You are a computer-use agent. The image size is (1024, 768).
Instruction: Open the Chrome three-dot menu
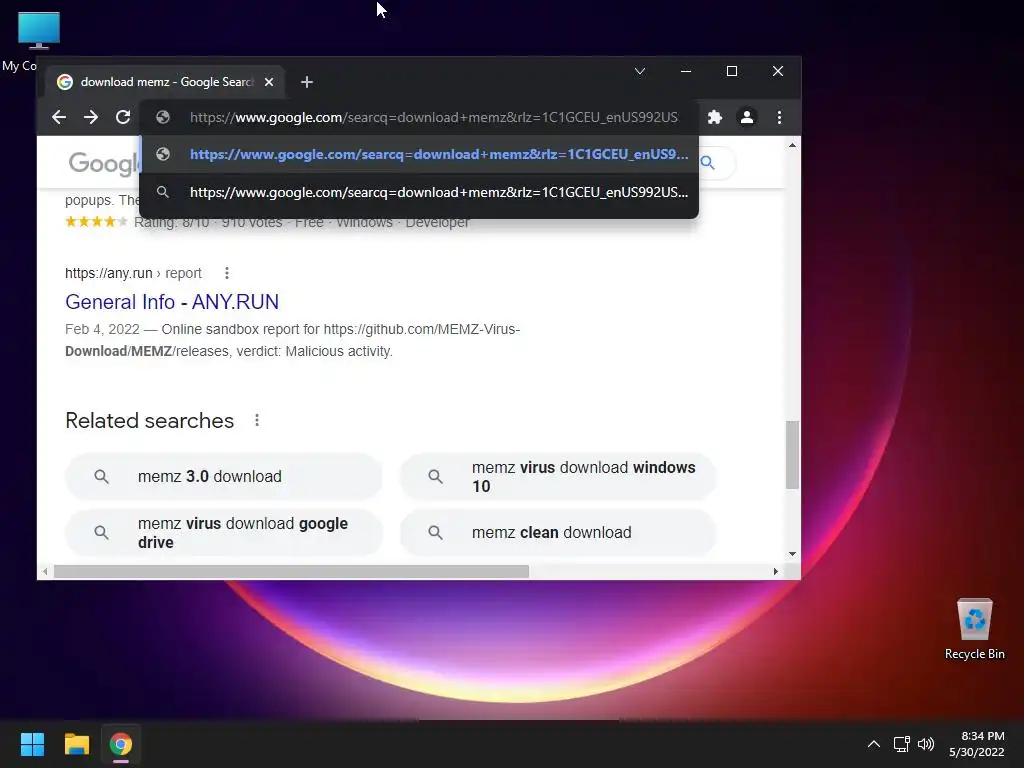click(x=779, y=118)
